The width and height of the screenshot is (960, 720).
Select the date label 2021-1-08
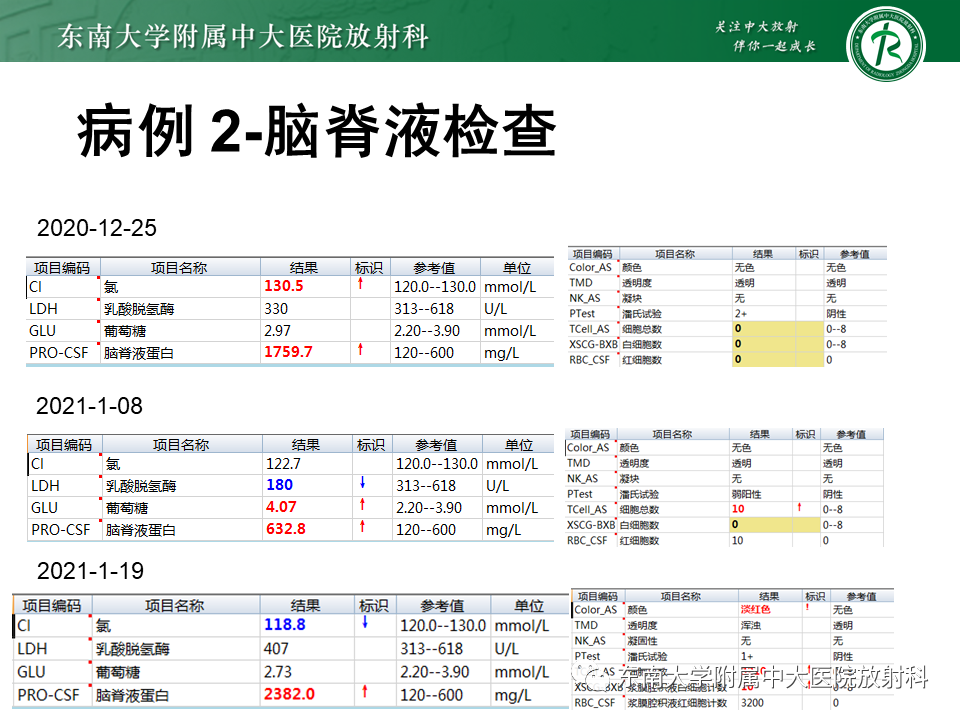(89, 406)
